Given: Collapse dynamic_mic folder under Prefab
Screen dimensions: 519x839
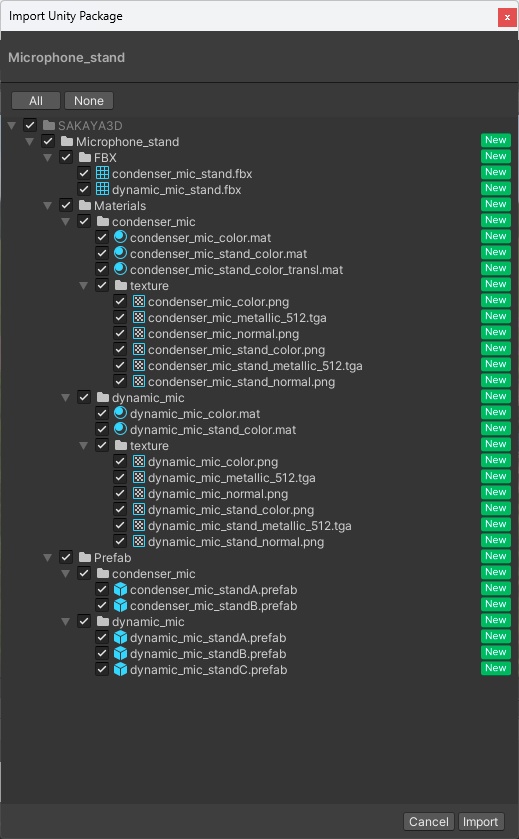Looking at the screenshot, I should [66, 622].
